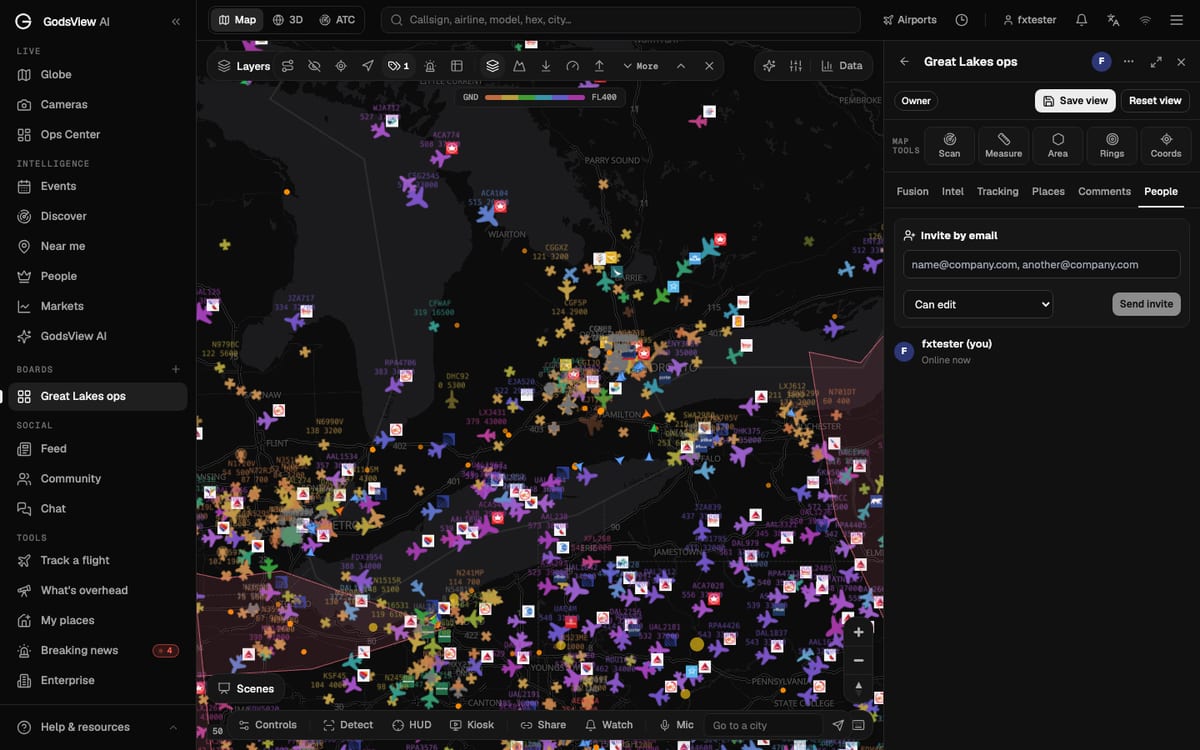Expand the Great Lakes ops panel fullscreen
Screen dimensions: 1200x750
(x=1156, y=61)
